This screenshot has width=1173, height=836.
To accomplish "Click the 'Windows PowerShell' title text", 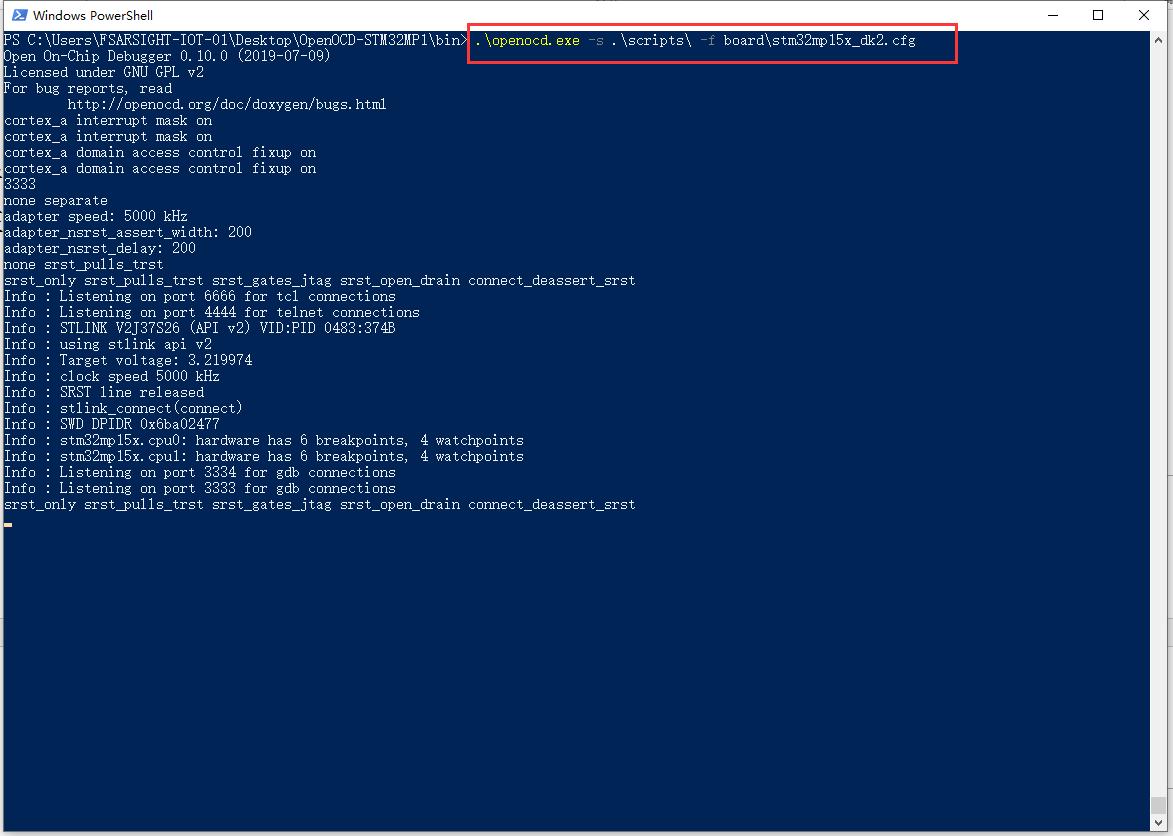I will 94,15.
